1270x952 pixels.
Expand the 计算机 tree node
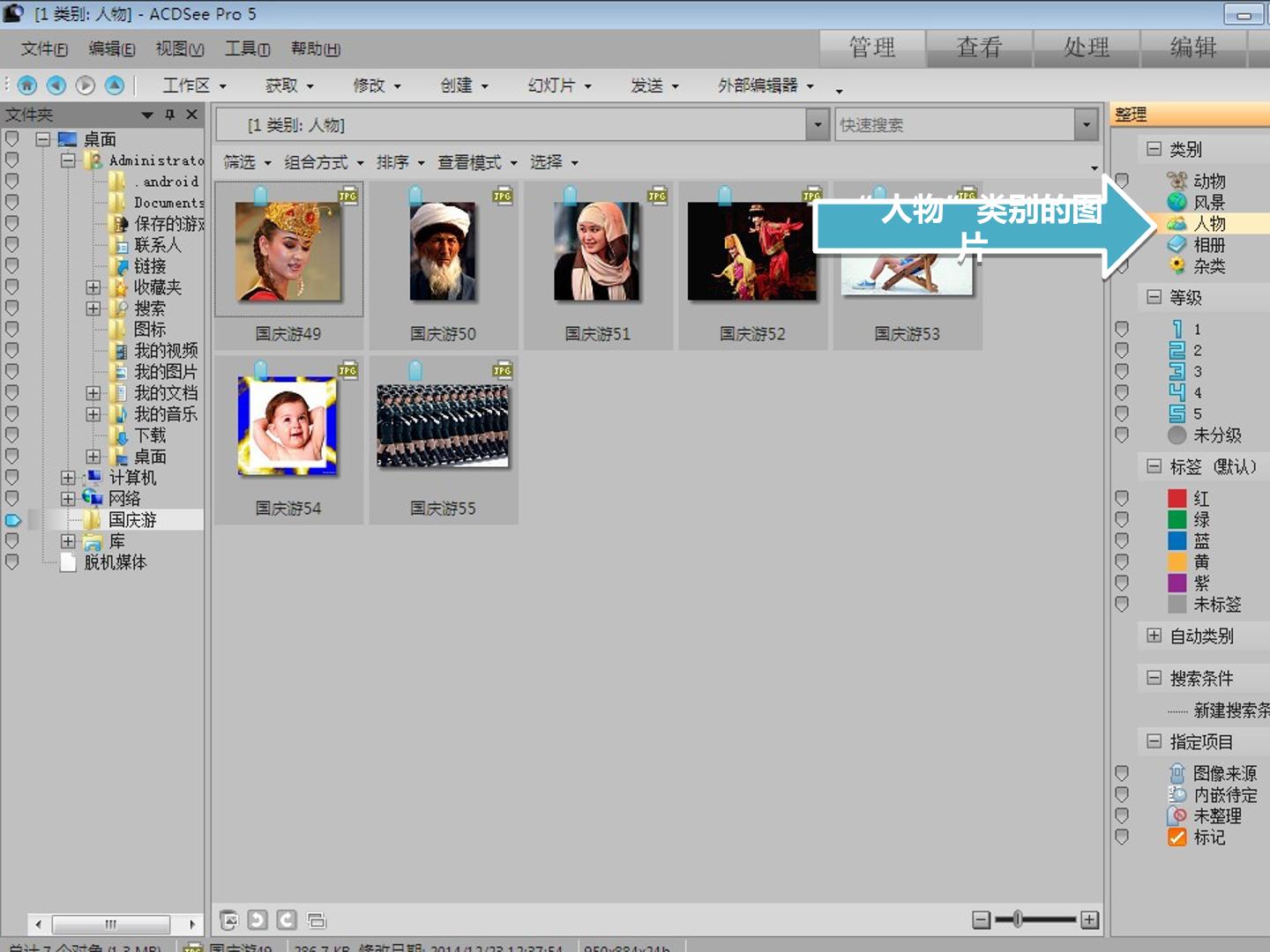coord(68,478)
